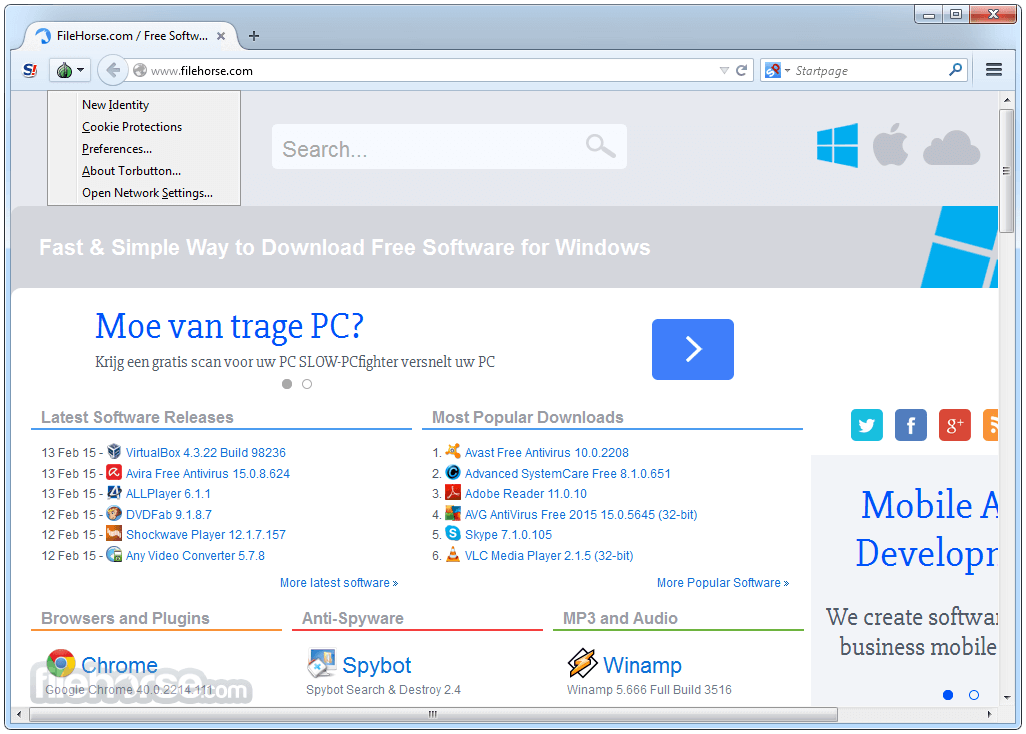Go back with the back arrow button
1026x734 pixels.
click(x=113, y=70)
